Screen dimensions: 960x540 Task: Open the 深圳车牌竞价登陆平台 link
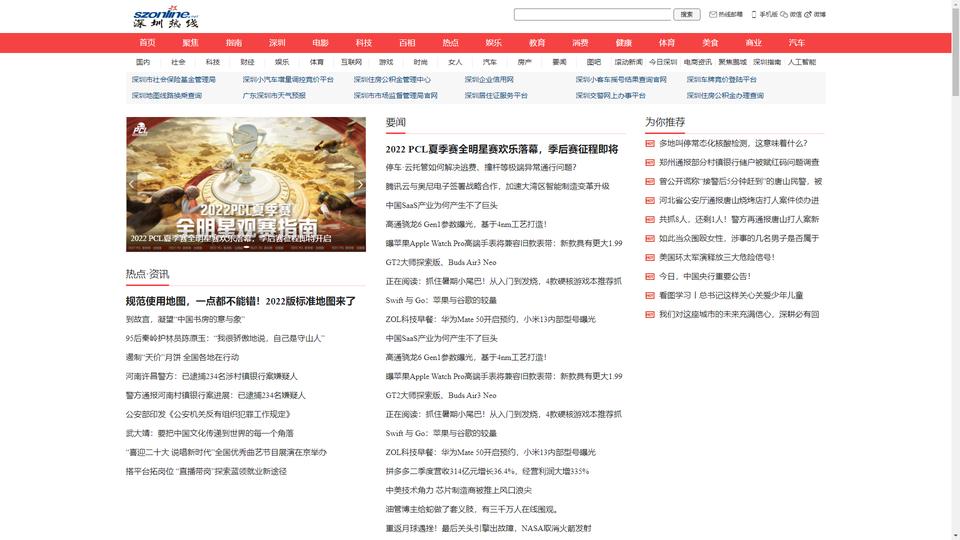click(x=722, y=80)
